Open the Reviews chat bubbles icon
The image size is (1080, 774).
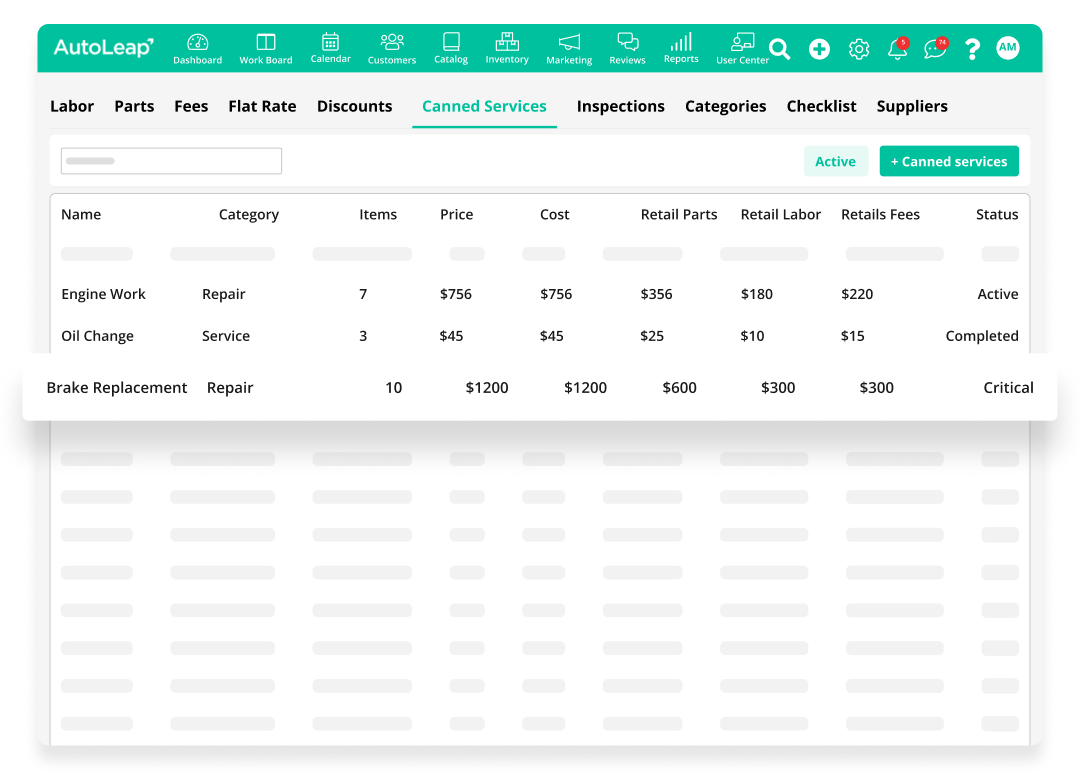pyautogui.click(x=627, y=42)
